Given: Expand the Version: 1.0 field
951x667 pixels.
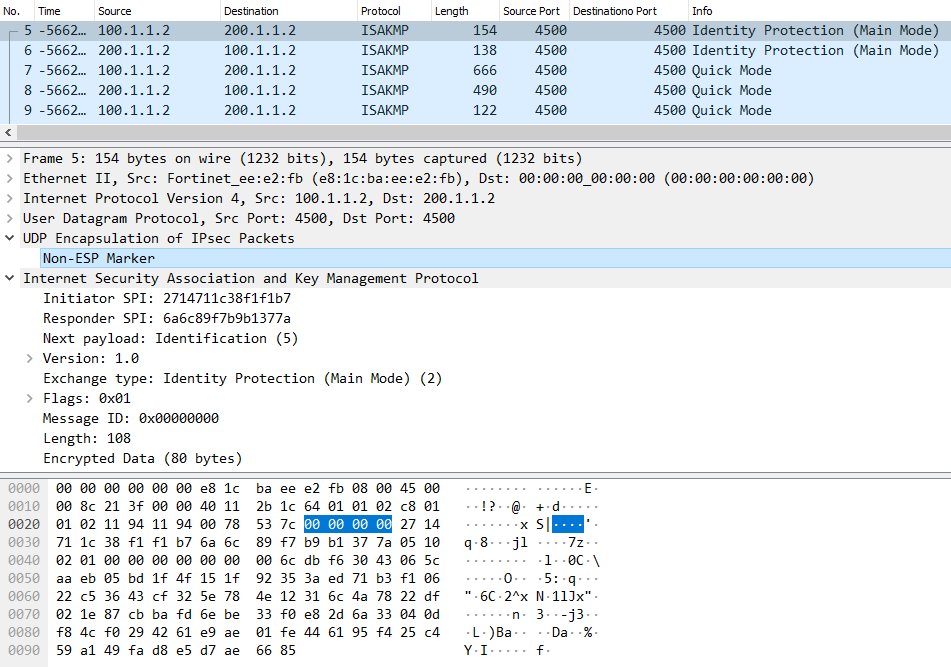Looking at the screenshot, I should (x=30, y=359).
